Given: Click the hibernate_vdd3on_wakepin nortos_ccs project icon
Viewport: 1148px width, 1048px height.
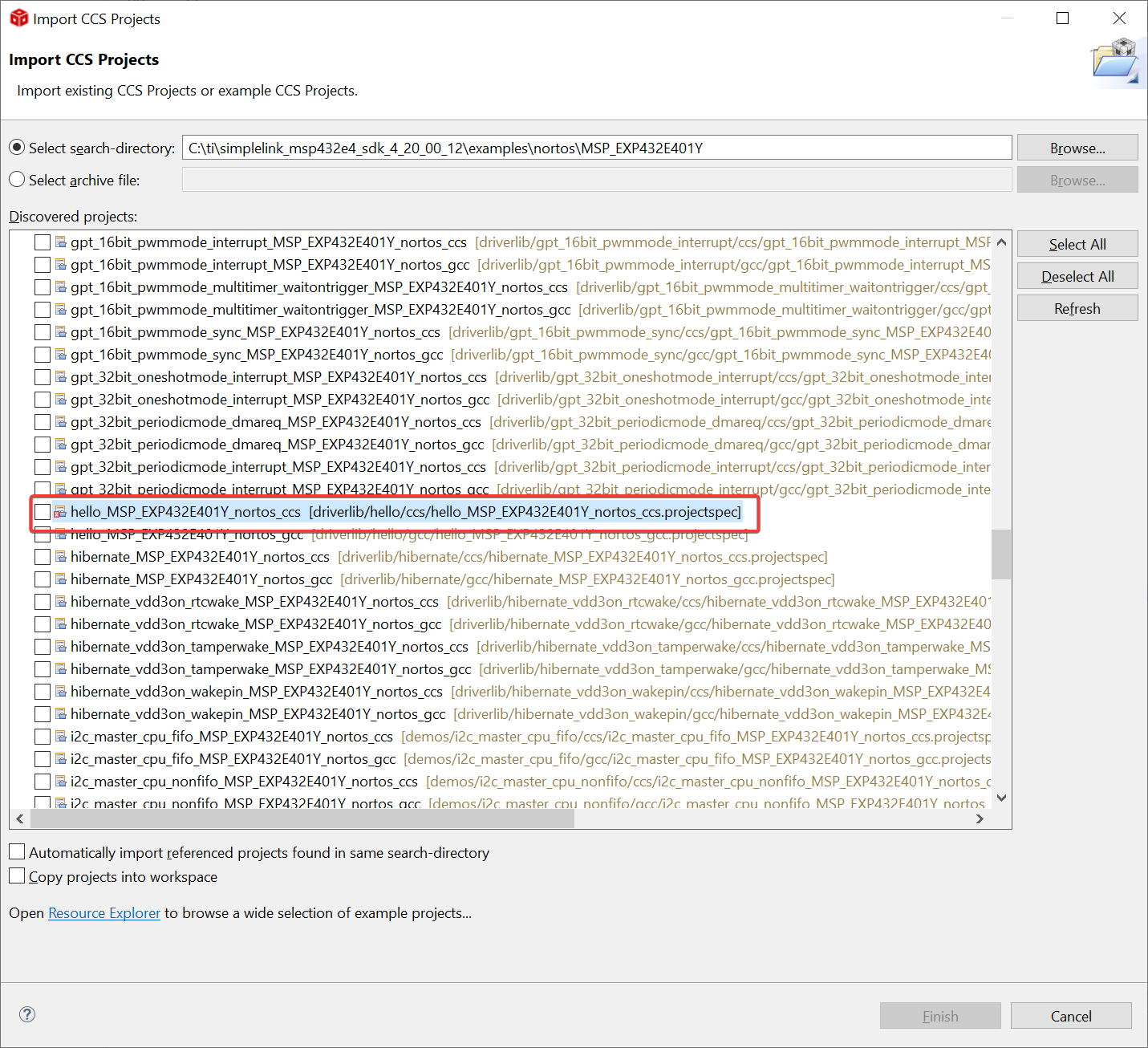Looking at the screenshot, I should [x=60, y=692].
